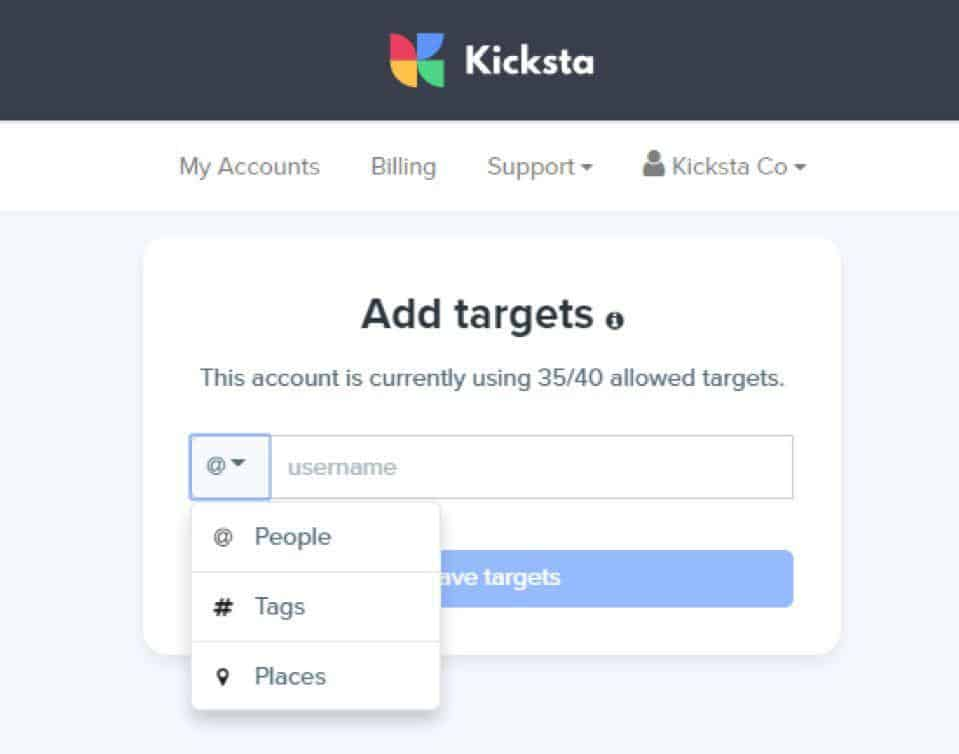Expand the Kicksta Co account dropdown
Viewport: 959px width, 754px height.
724,165
